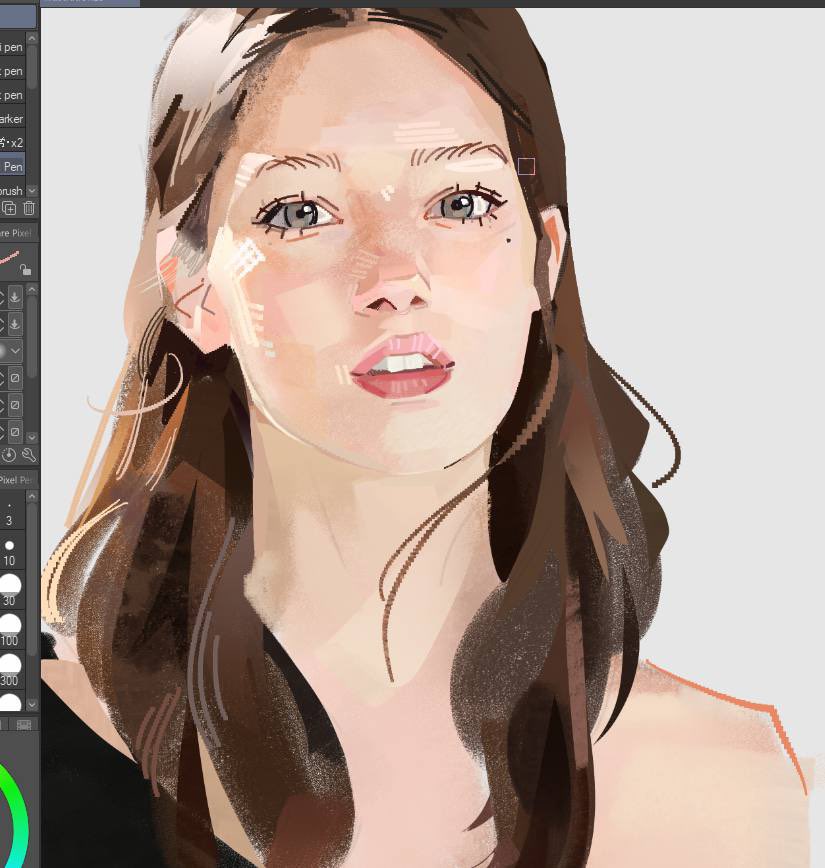Toggle the padlock icon beside stroke preview
This screenshot has width=825, height=868.
click(25, 270)
